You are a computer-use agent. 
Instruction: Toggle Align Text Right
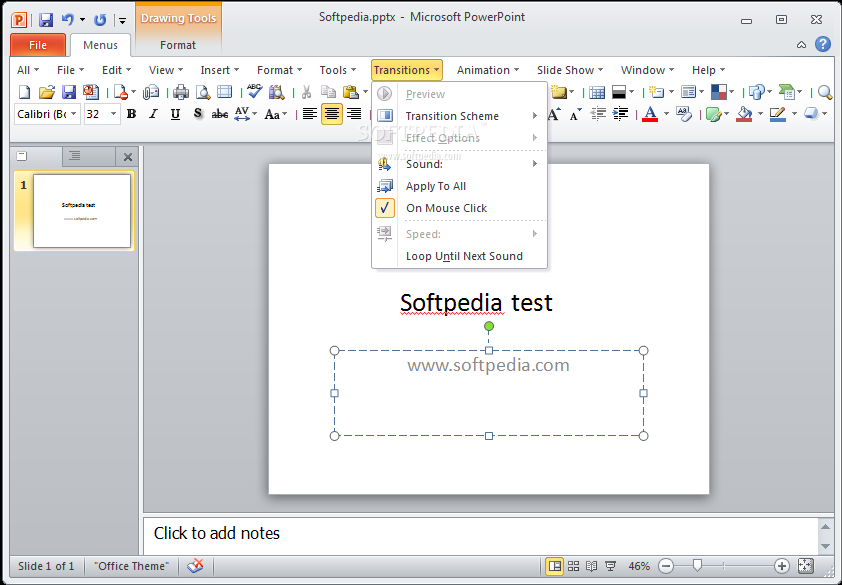point(354,114)
